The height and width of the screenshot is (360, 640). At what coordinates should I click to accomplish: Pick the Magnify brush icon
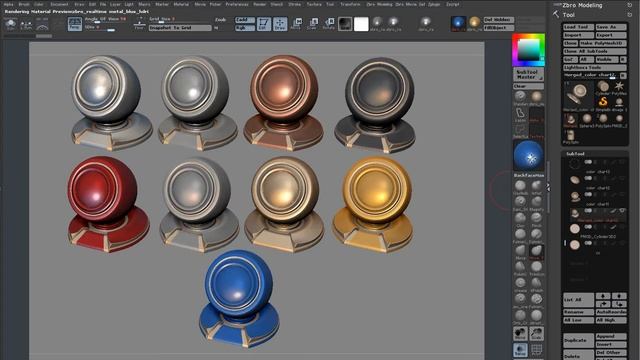[x=536, y=202]
